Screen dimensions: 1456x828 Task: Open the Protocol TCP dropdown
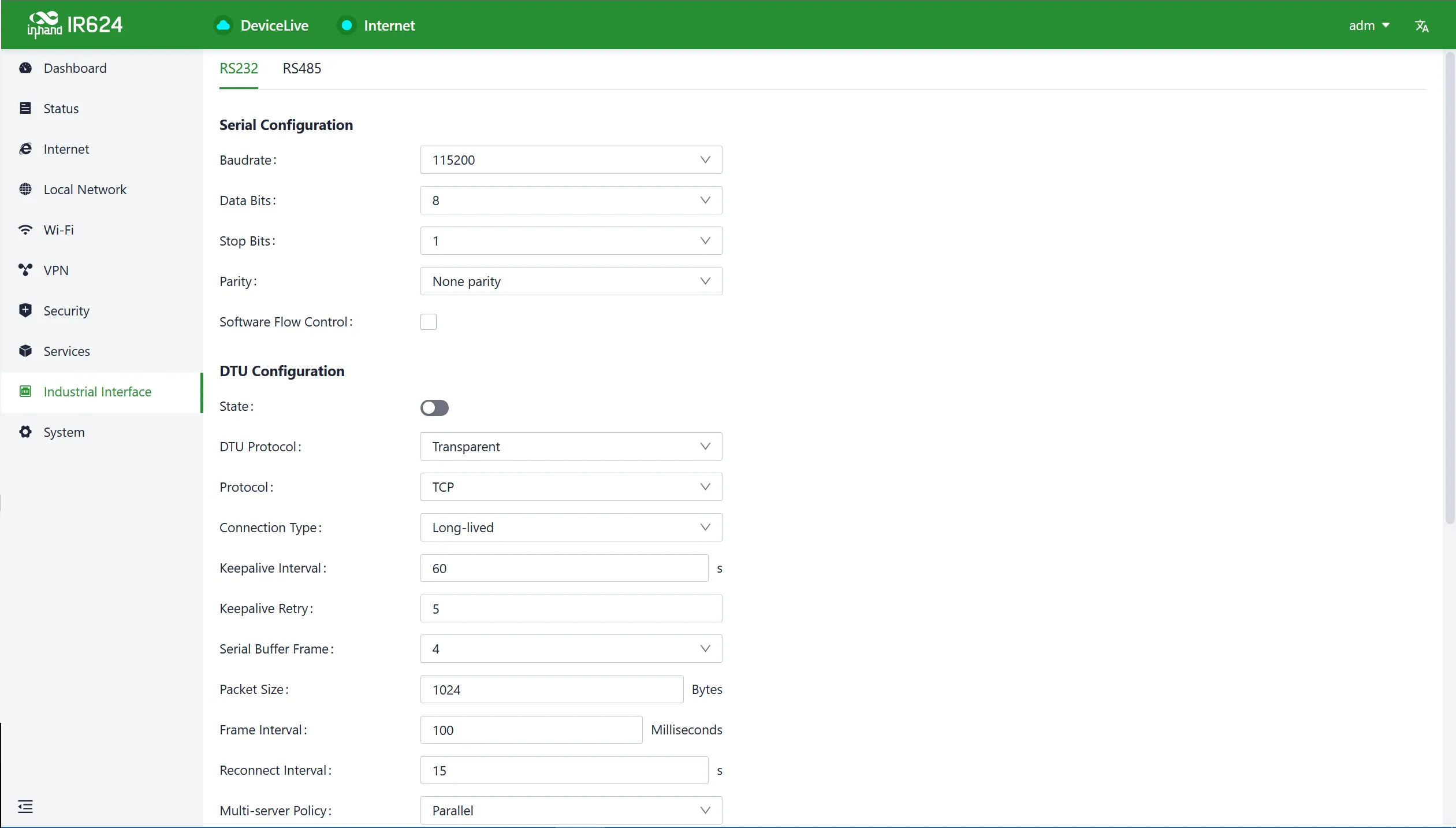(571, 487)
